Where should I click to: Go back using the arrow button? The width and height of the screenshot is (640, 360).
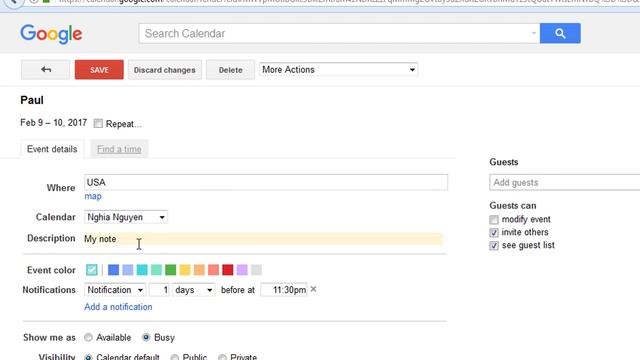tap(45, 70)
